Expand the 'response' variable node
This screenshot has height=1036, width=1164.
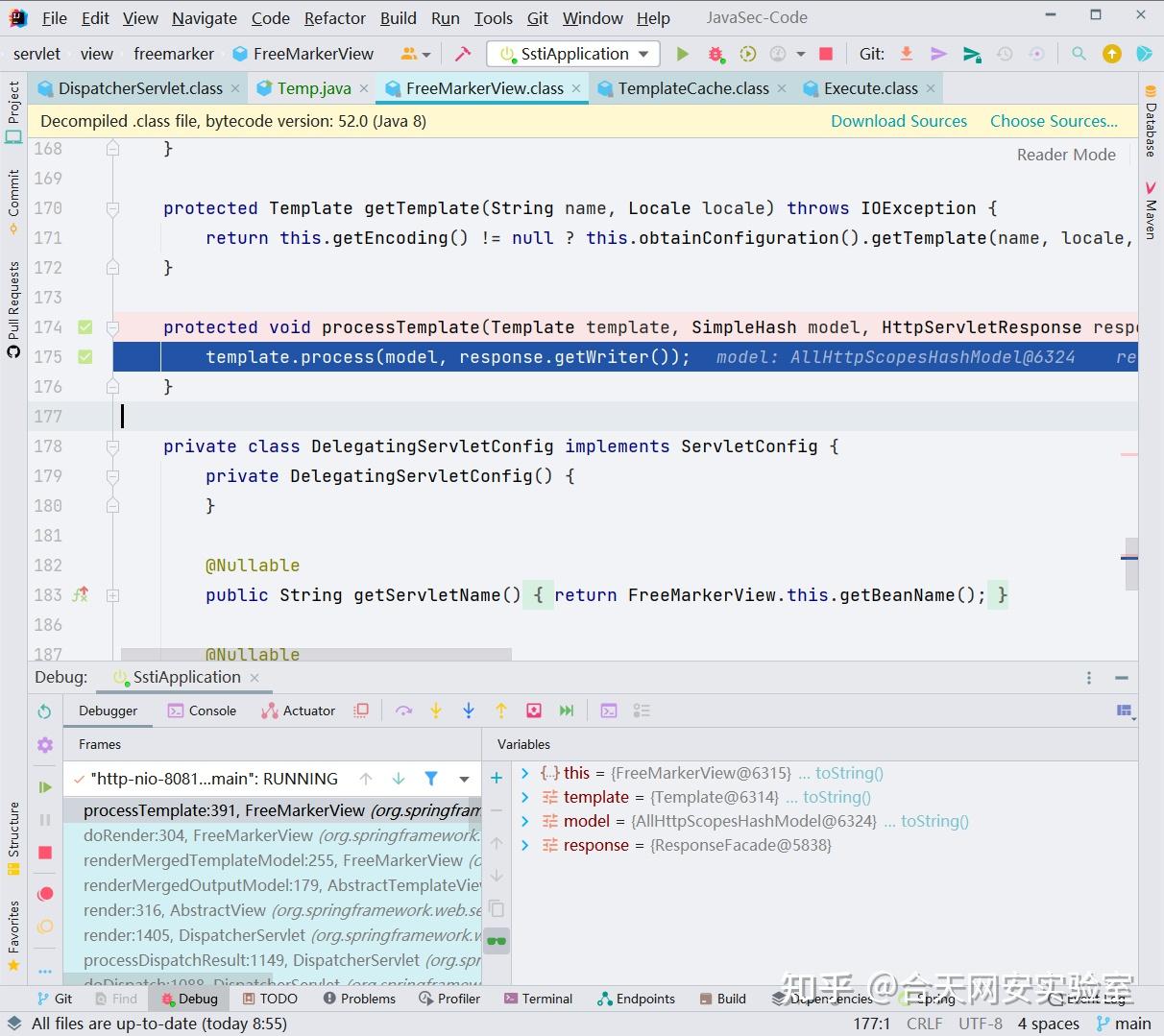click(x=525, y=845)
